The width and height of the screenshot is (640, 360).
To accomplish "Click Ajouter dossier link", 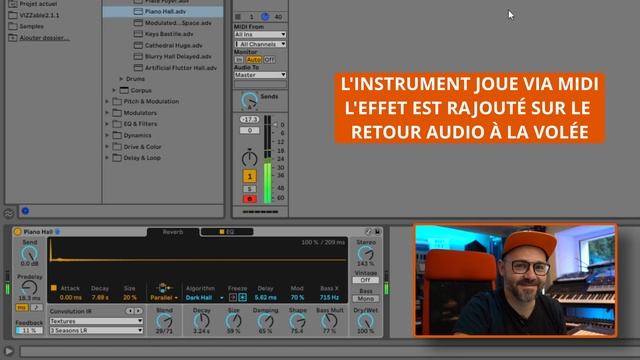I will point(44,38).
